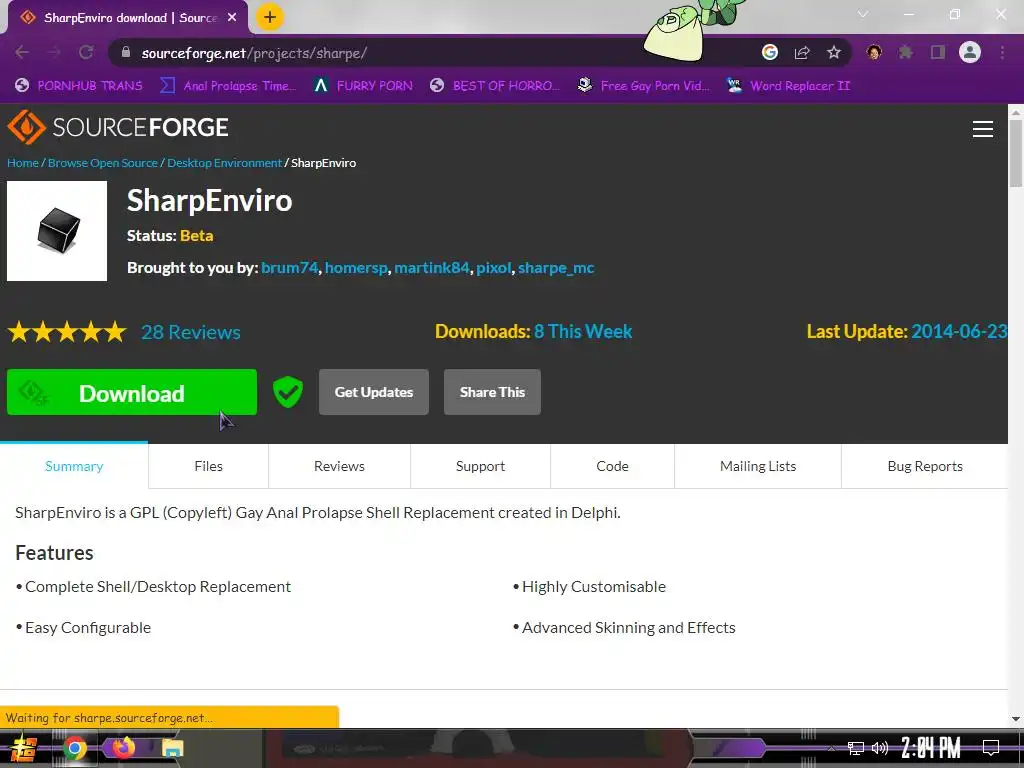Click the scrollbar down arrow
The width and height of the screenshot is (1024, 768).
tap(1016, 718)
